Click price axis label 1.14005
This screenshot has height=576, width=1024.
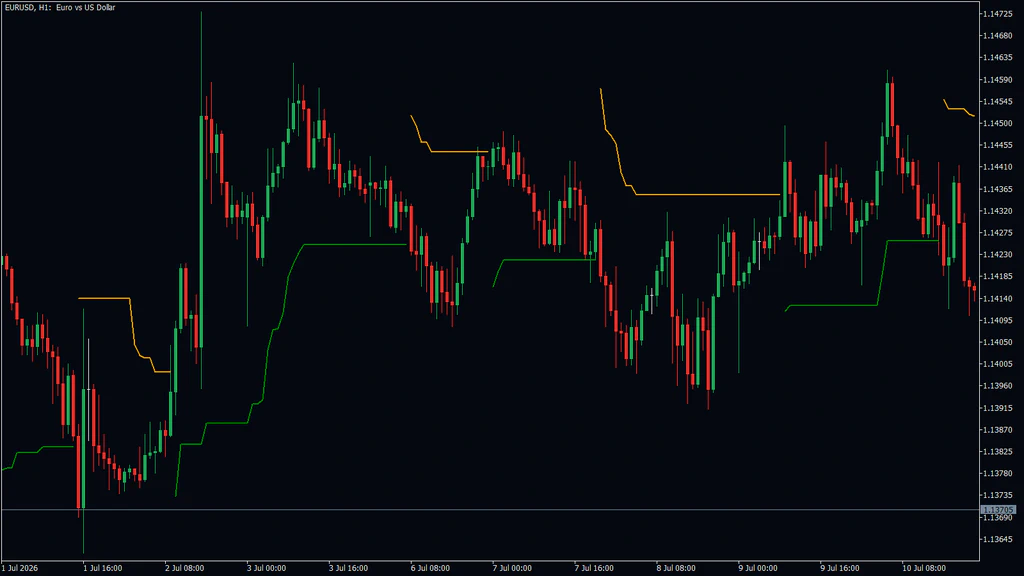click(x=998, y=364)
